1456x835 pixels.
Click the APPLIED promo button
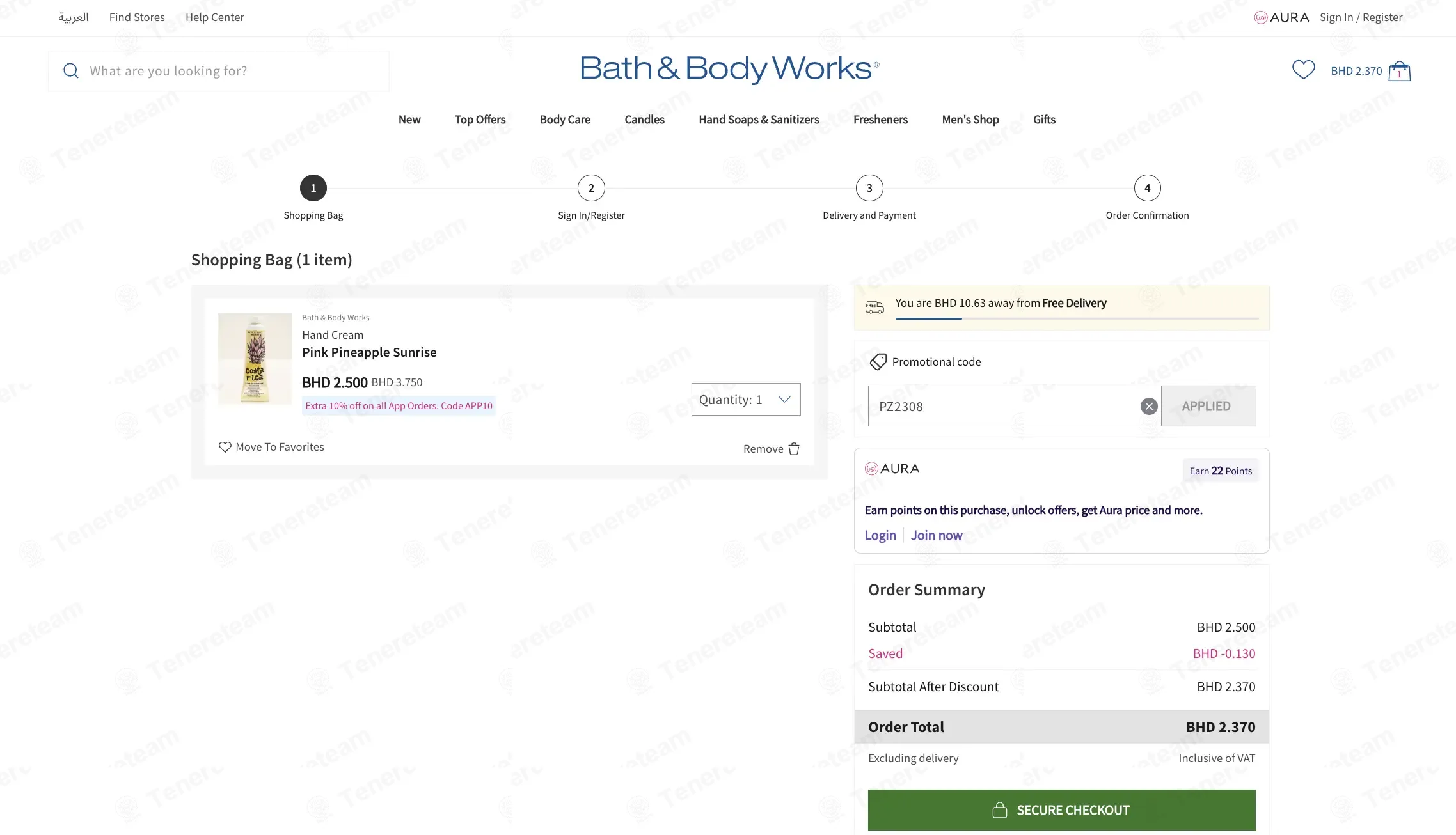pos(1208,406)
